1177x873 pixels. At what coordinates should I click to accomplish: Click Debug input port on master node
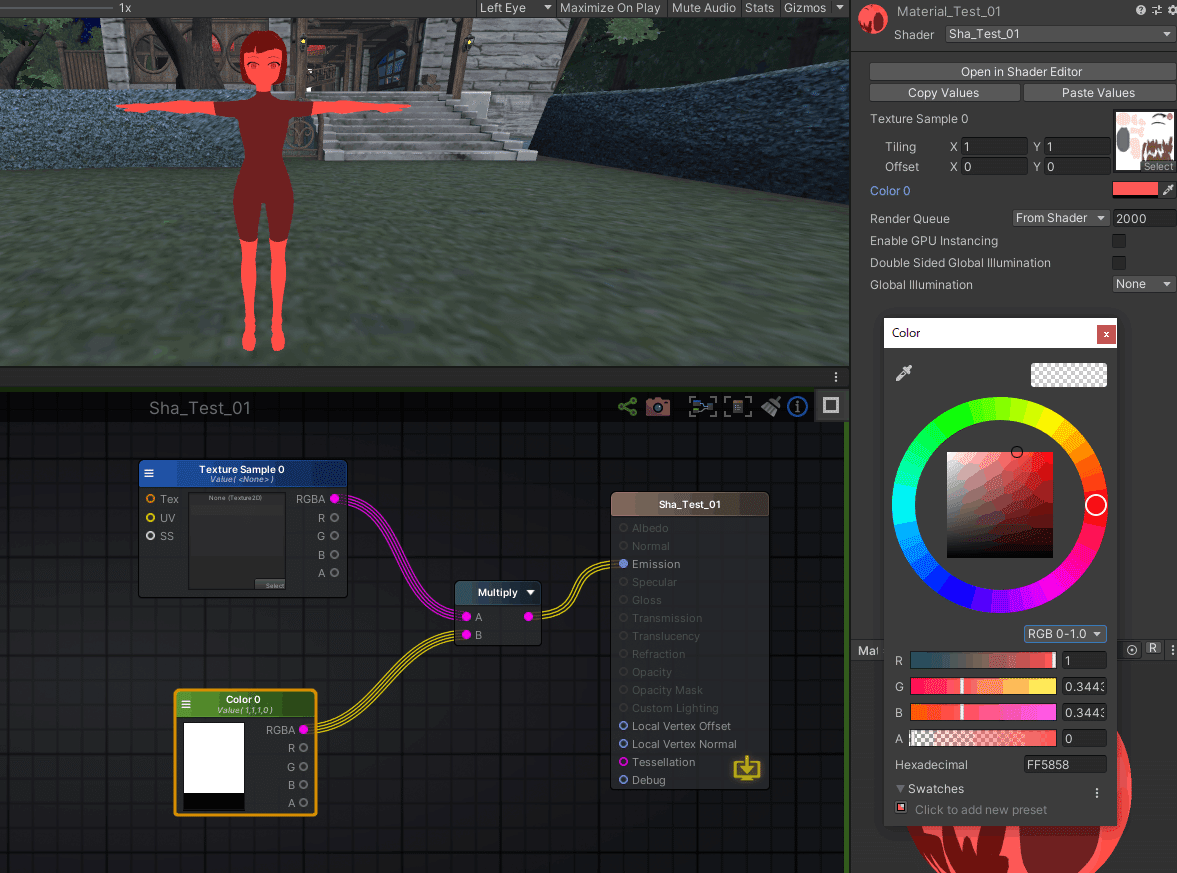tap(623, 780)
